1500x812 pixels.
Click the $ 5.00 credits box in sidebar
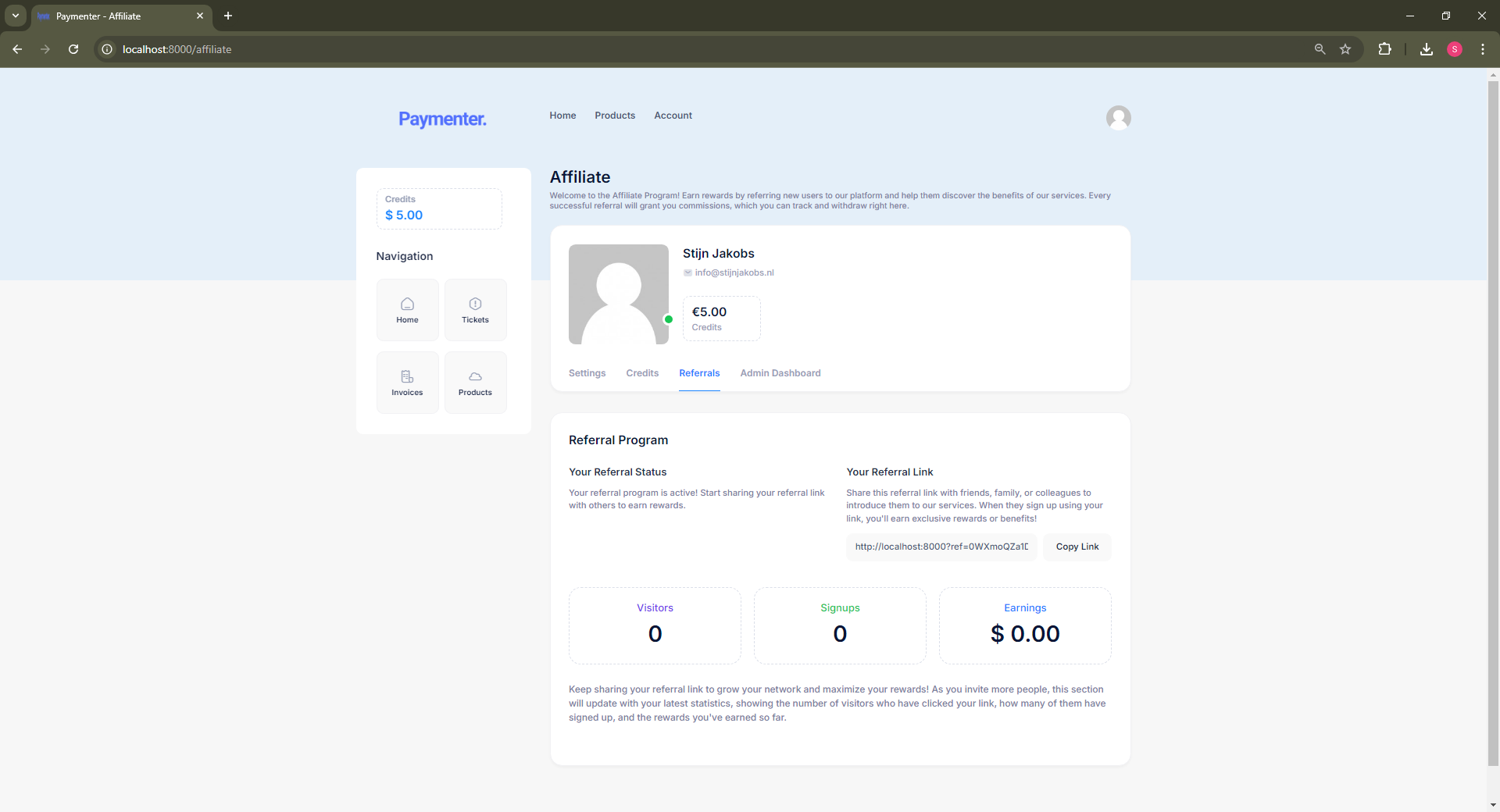tap(439, 208)
